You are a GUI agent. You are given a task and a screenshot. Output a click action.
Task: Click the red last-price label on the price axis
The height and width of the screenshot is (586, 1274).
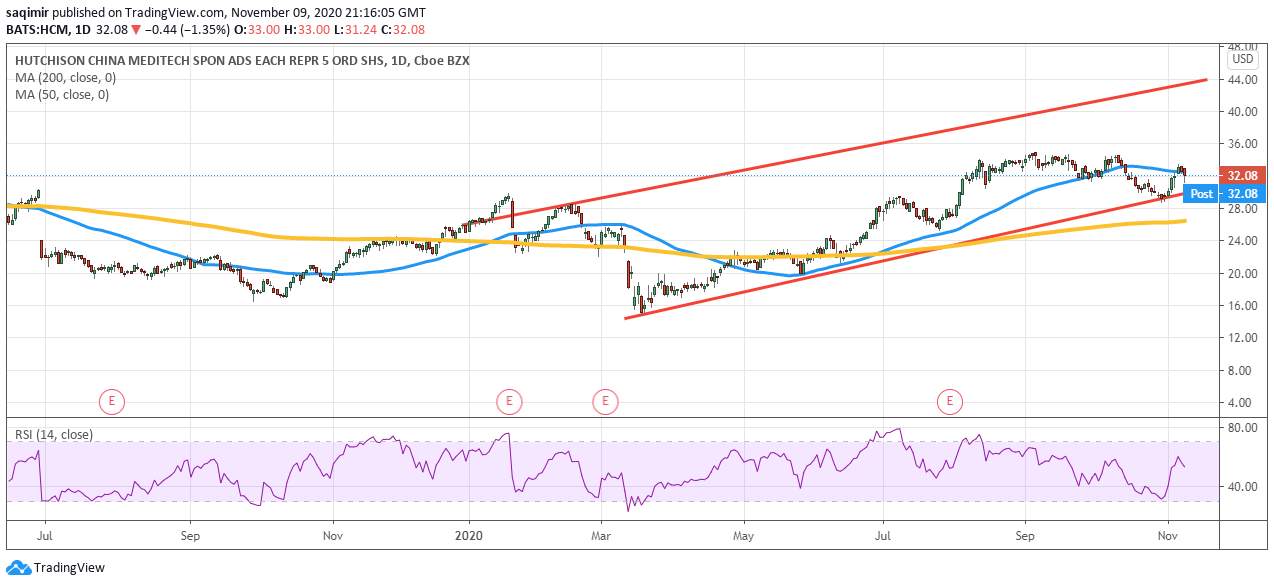[x=1240, y=174]
